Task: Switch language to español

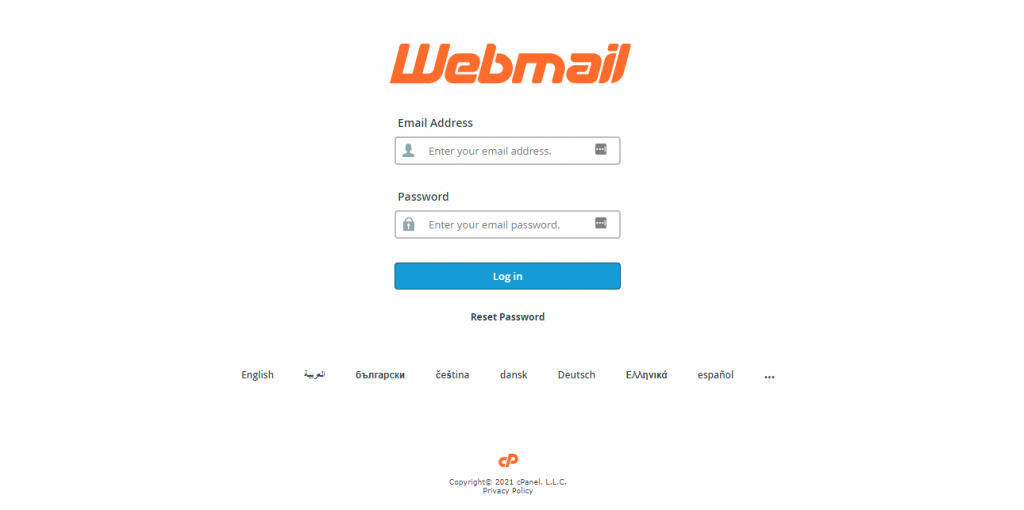Action: click(716, 375)
